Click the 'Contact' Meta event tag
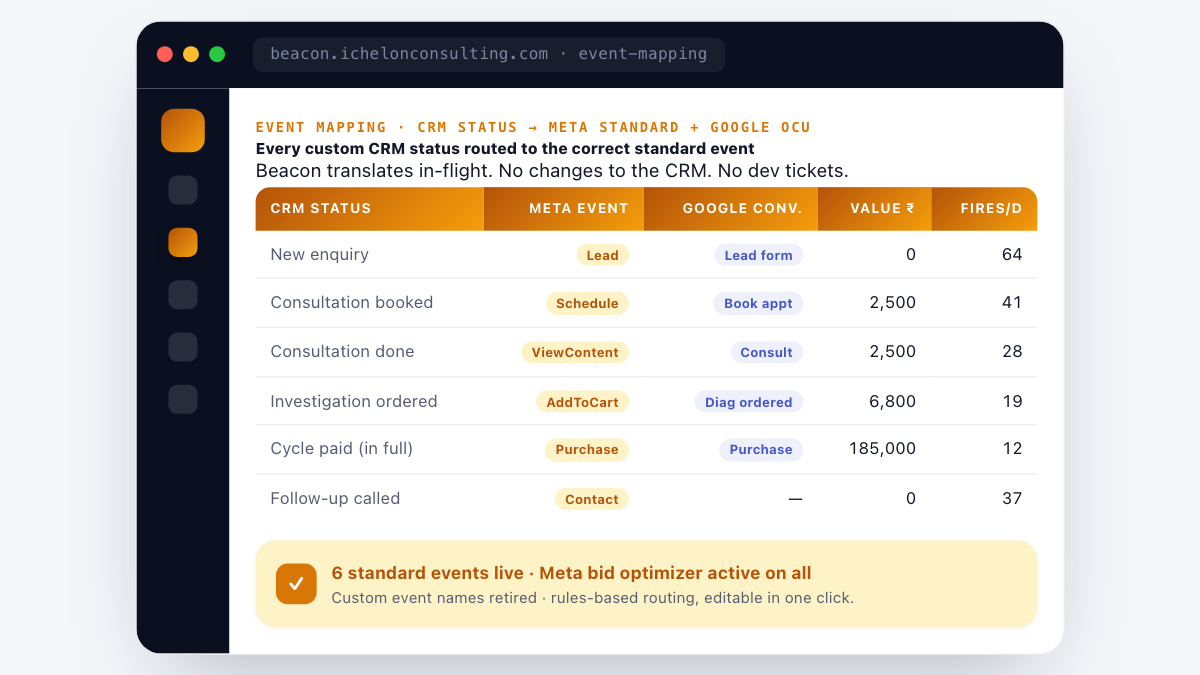 tap(591, 499)
